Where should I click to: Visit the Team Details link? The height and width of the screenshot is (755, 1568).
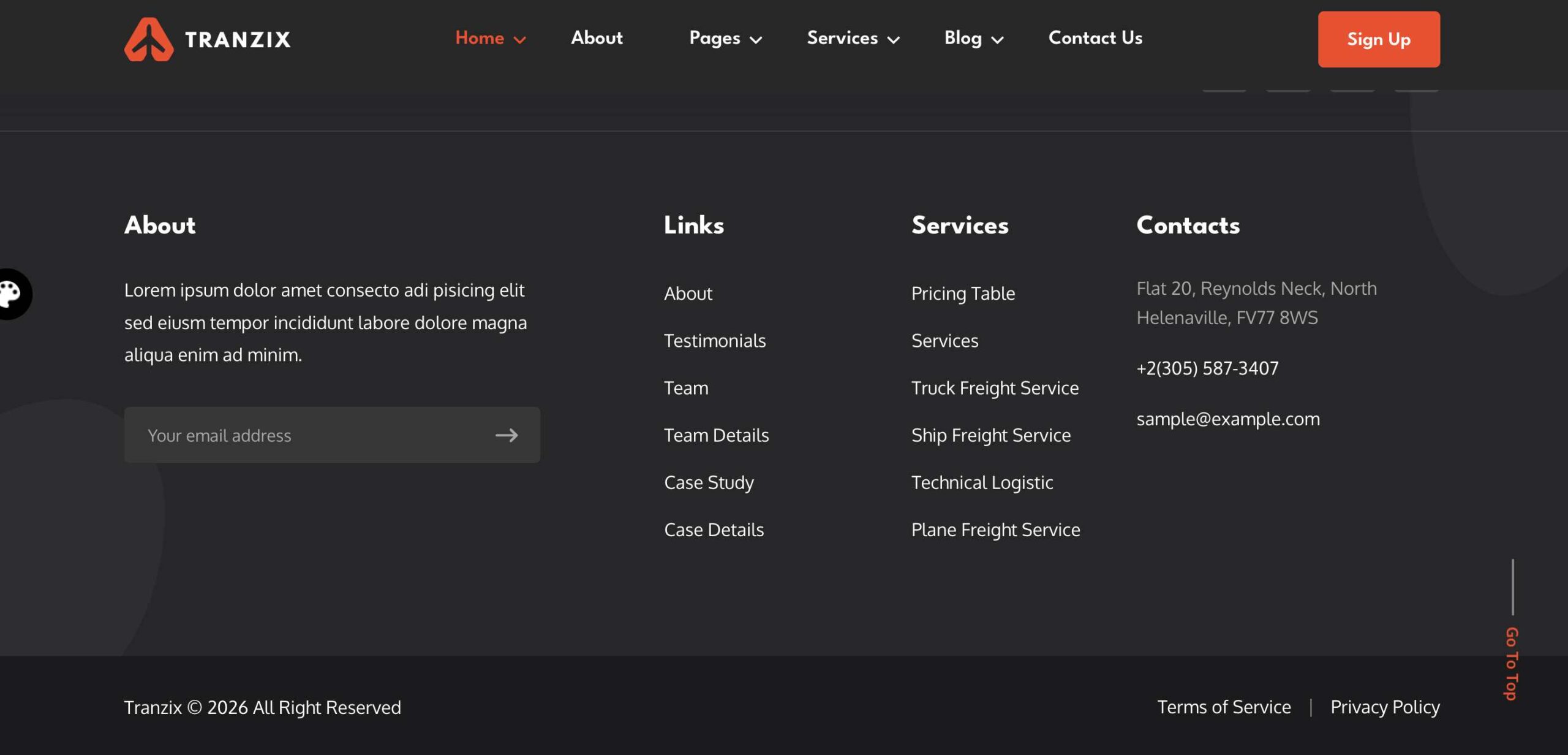[716, 435]
